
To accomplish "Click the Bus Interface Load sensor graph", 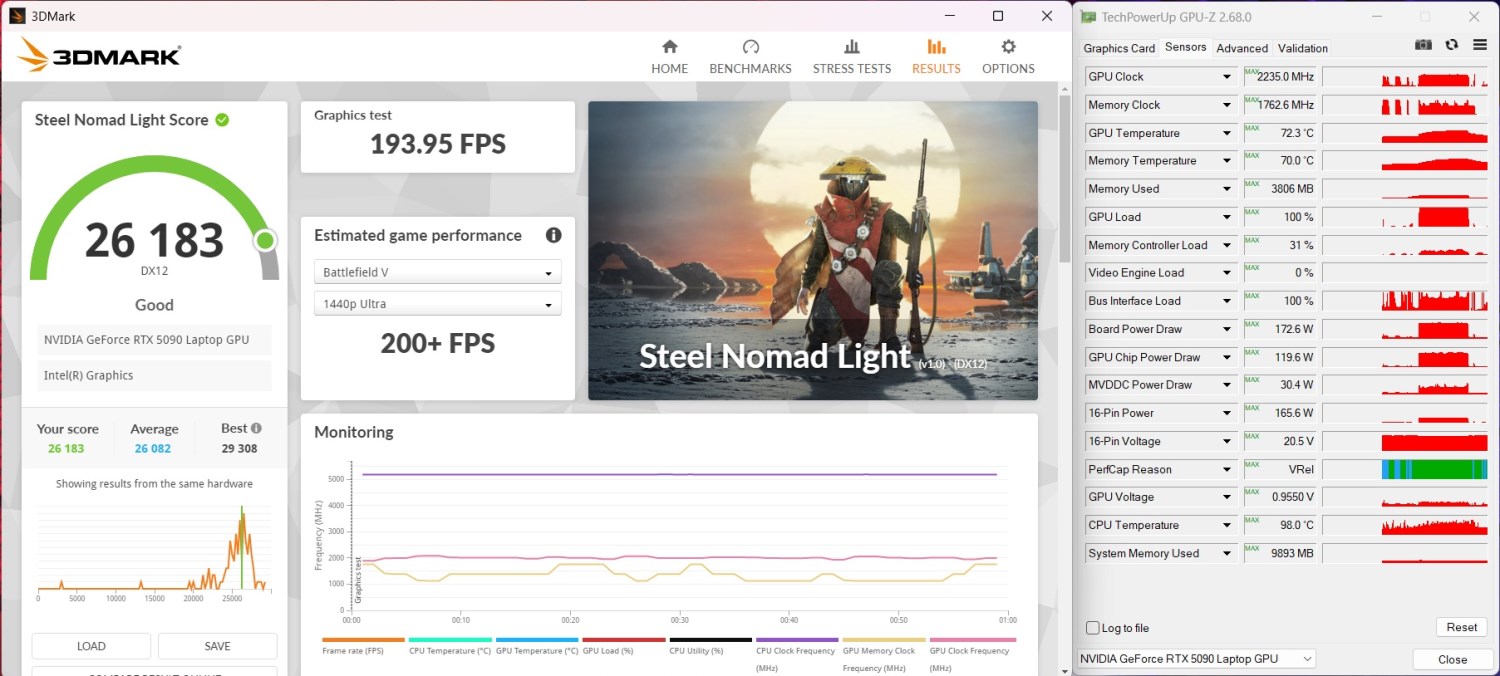I will pos(1405,301).
